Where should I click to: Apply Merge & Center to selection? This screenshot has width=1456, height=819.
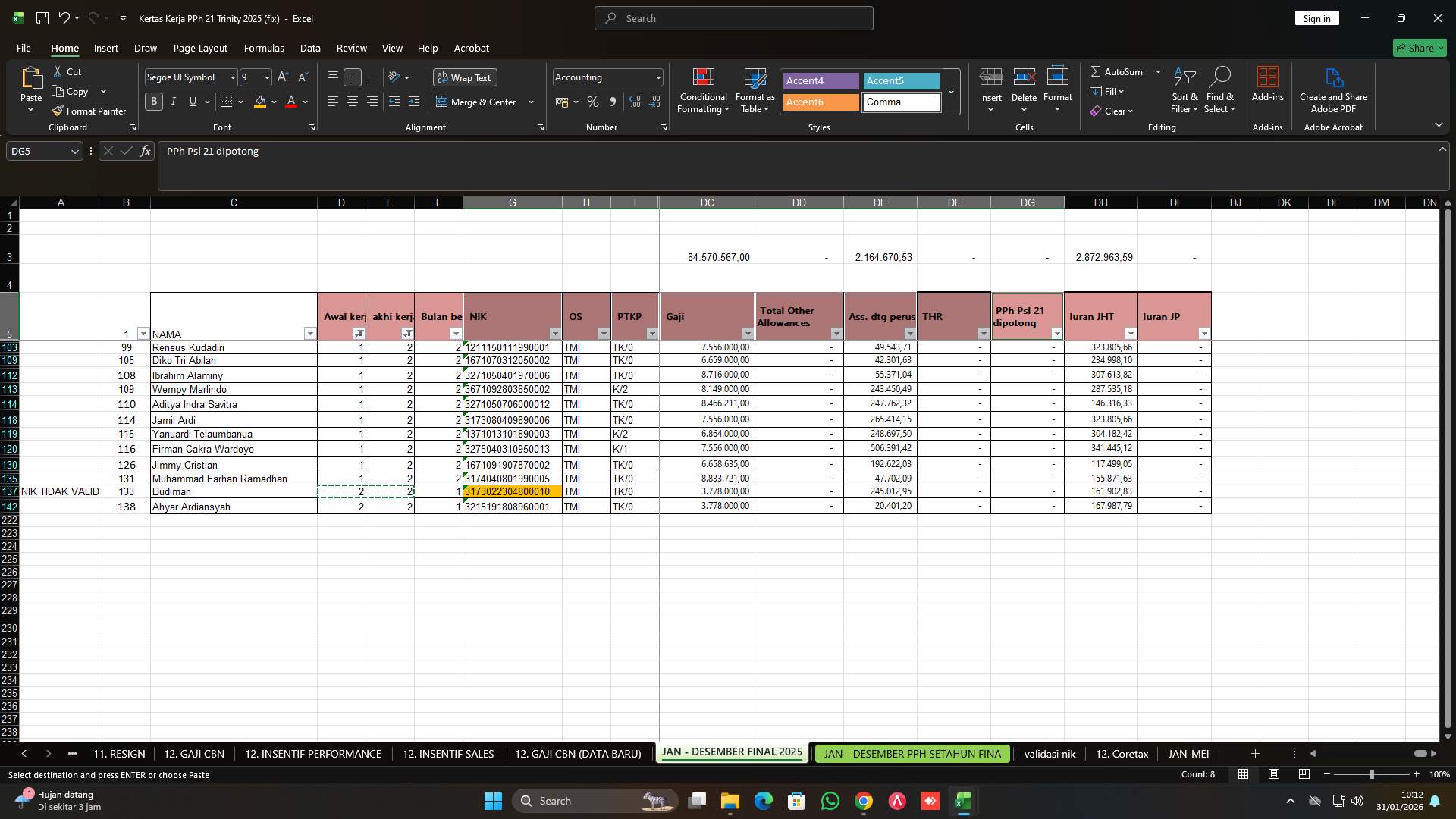pos(478,102)
